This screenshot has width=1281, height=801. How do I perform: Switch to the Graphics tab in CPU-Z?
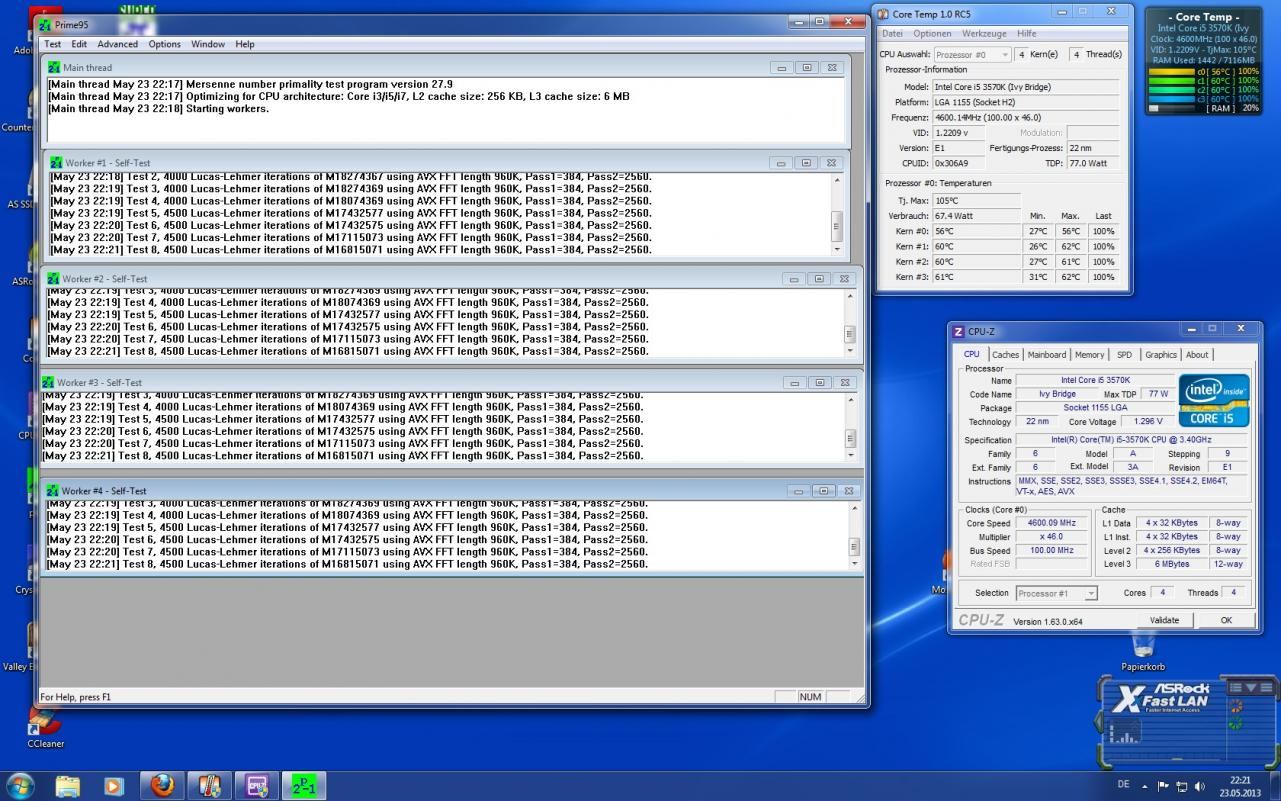(x=1161, y=354)
